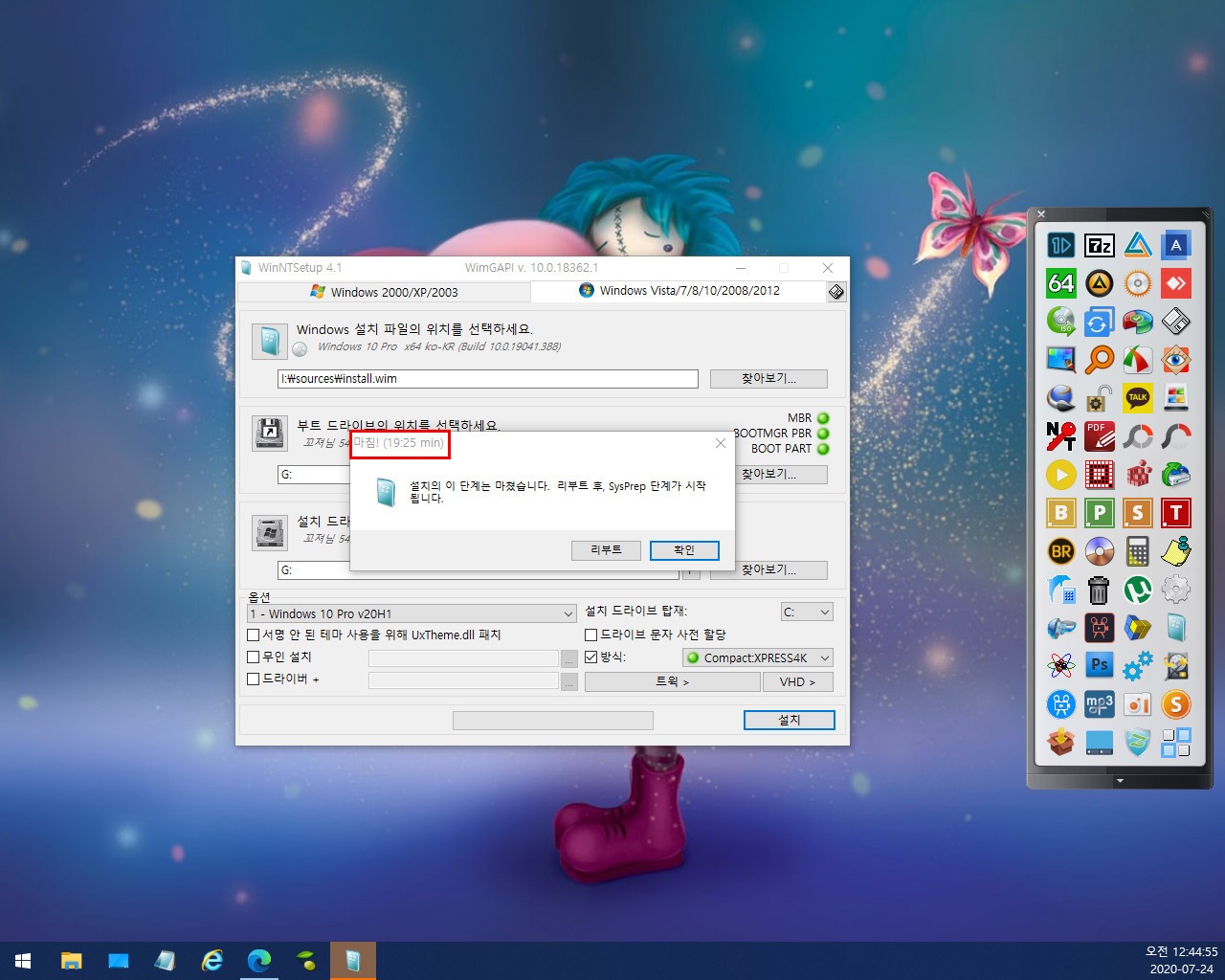This screenshot has width=1225, height=980.
Task: Close the 마침! completion dialog
Action: pyautogui.click(x=721, y=443)
